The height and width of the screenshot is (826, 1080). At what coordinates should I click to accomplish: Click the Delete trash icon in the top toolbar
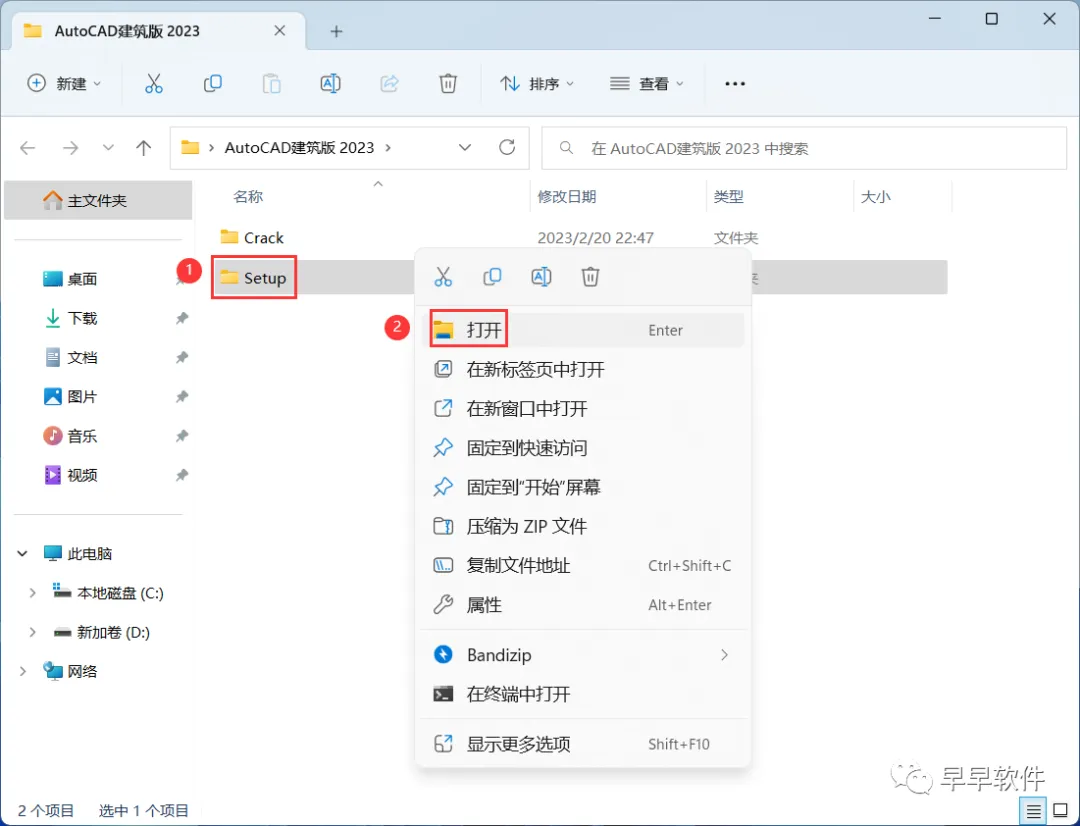coord(448,83)
